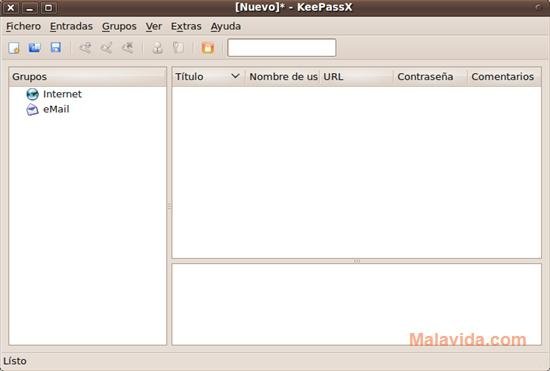Sort entries by the Comentarios column header
This screenshot has height=371, width=550.
[504, 76]
